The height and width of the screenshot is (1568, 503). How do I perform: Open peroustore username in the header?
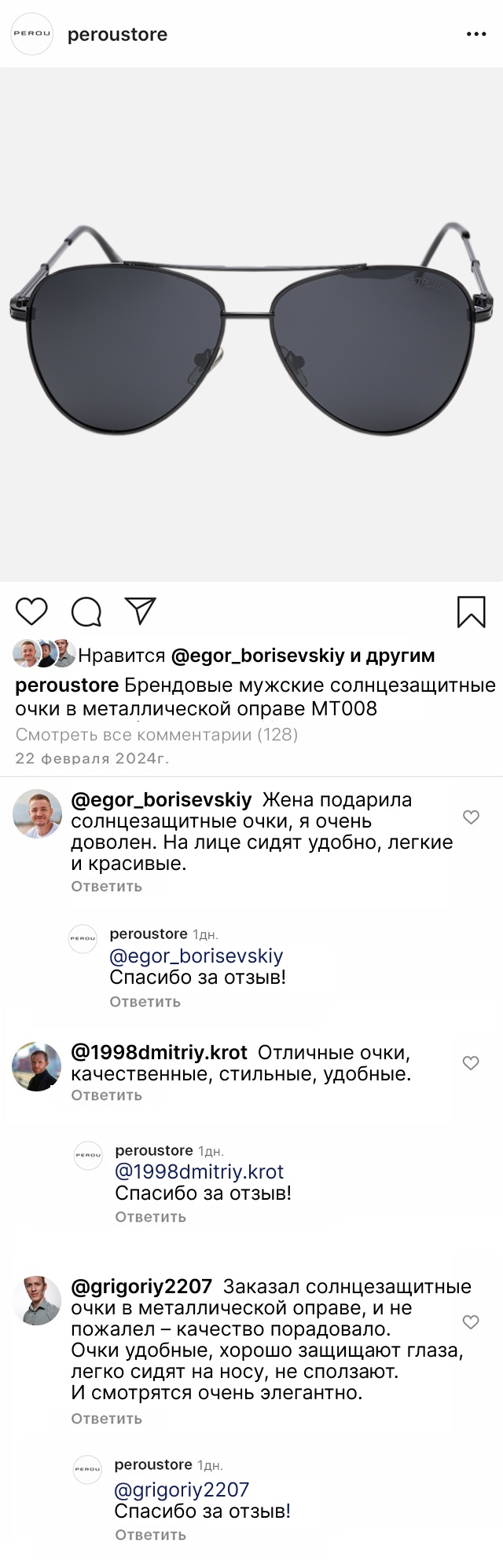point(117,35)
